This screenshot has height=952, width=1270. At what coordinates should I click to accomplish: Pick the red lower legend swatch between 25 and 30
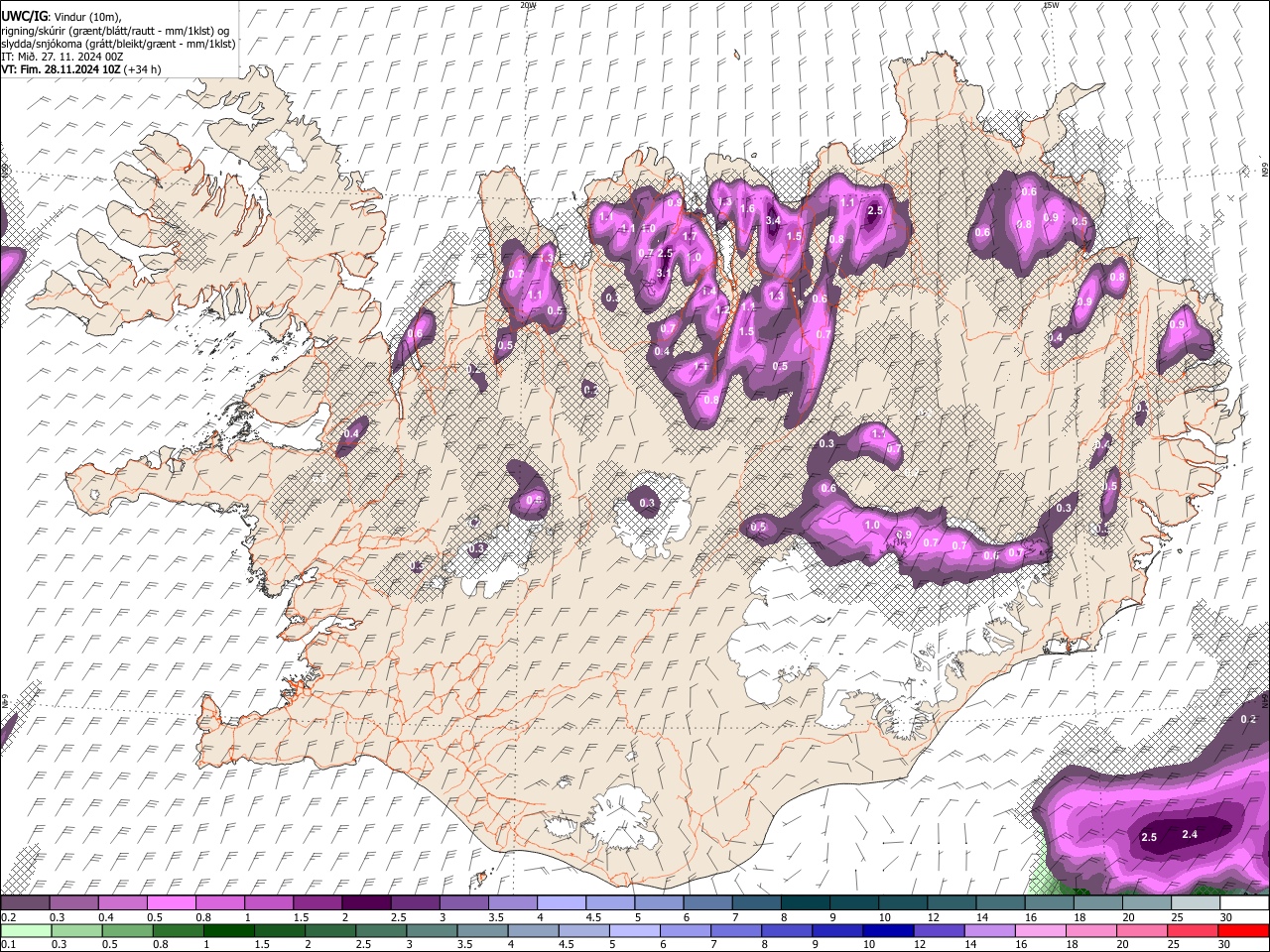pos(1194,930)
